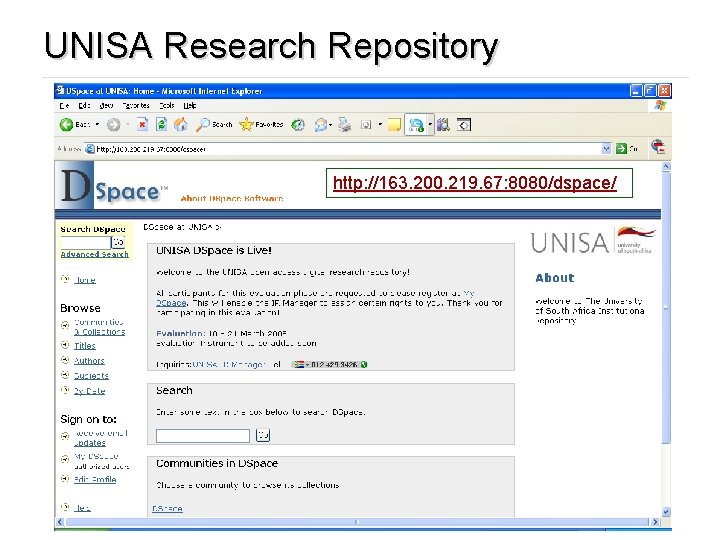Click the horizontal scrollbar right arrow
This screenshot has width=720, height=540.
(x=655, y=522)
